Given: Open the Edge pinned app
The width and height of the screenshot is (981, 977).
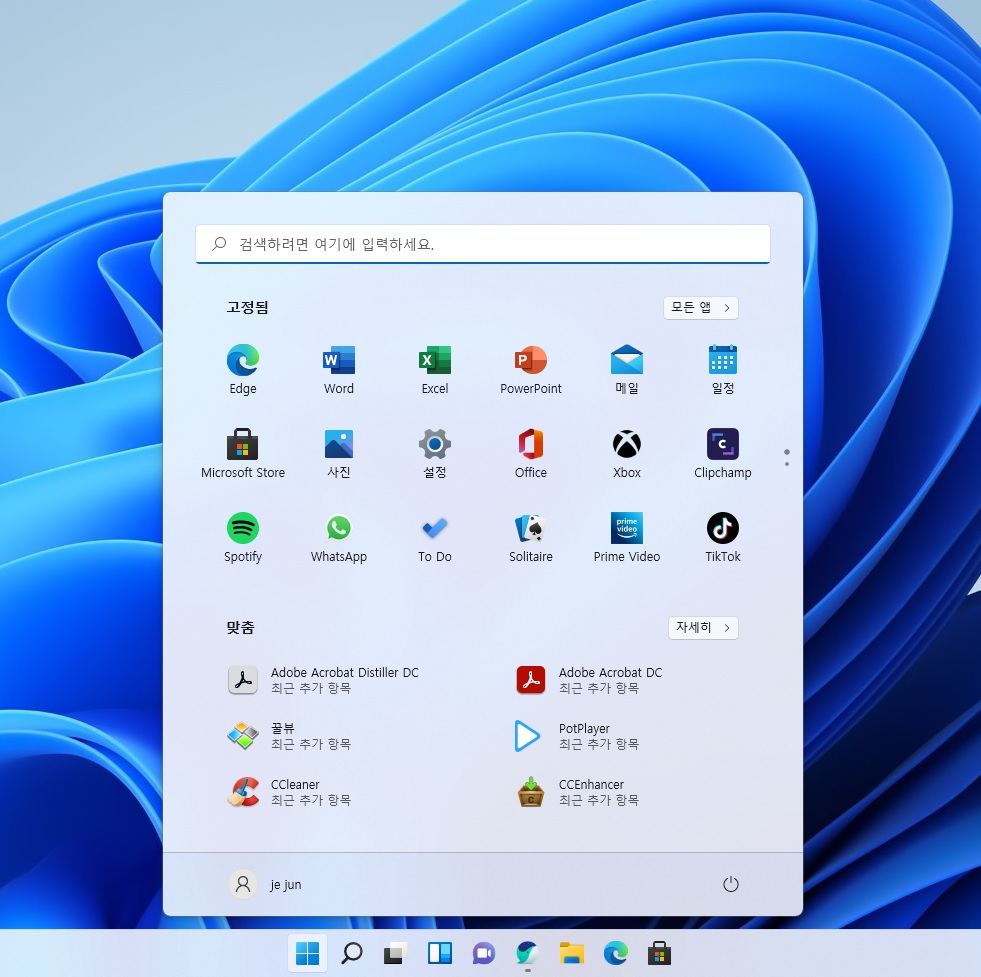Looking at the screenshot, I should [243, 369].
